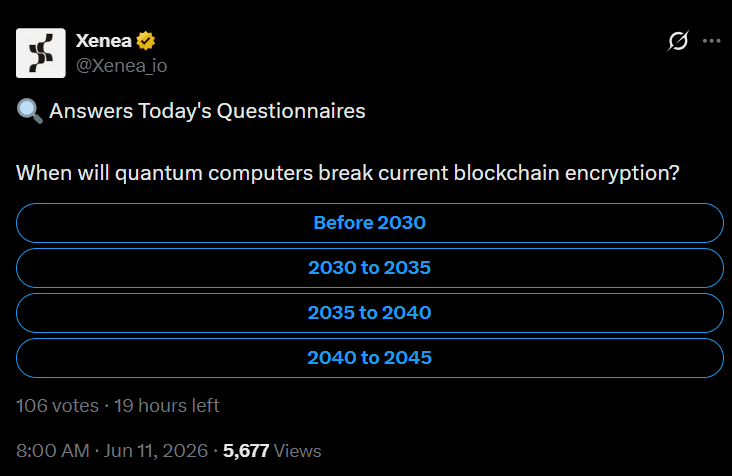Viewport: 732px width, 476px height.
Task: Click the Jun 11, 2026 date
Action: click(155, 451)
